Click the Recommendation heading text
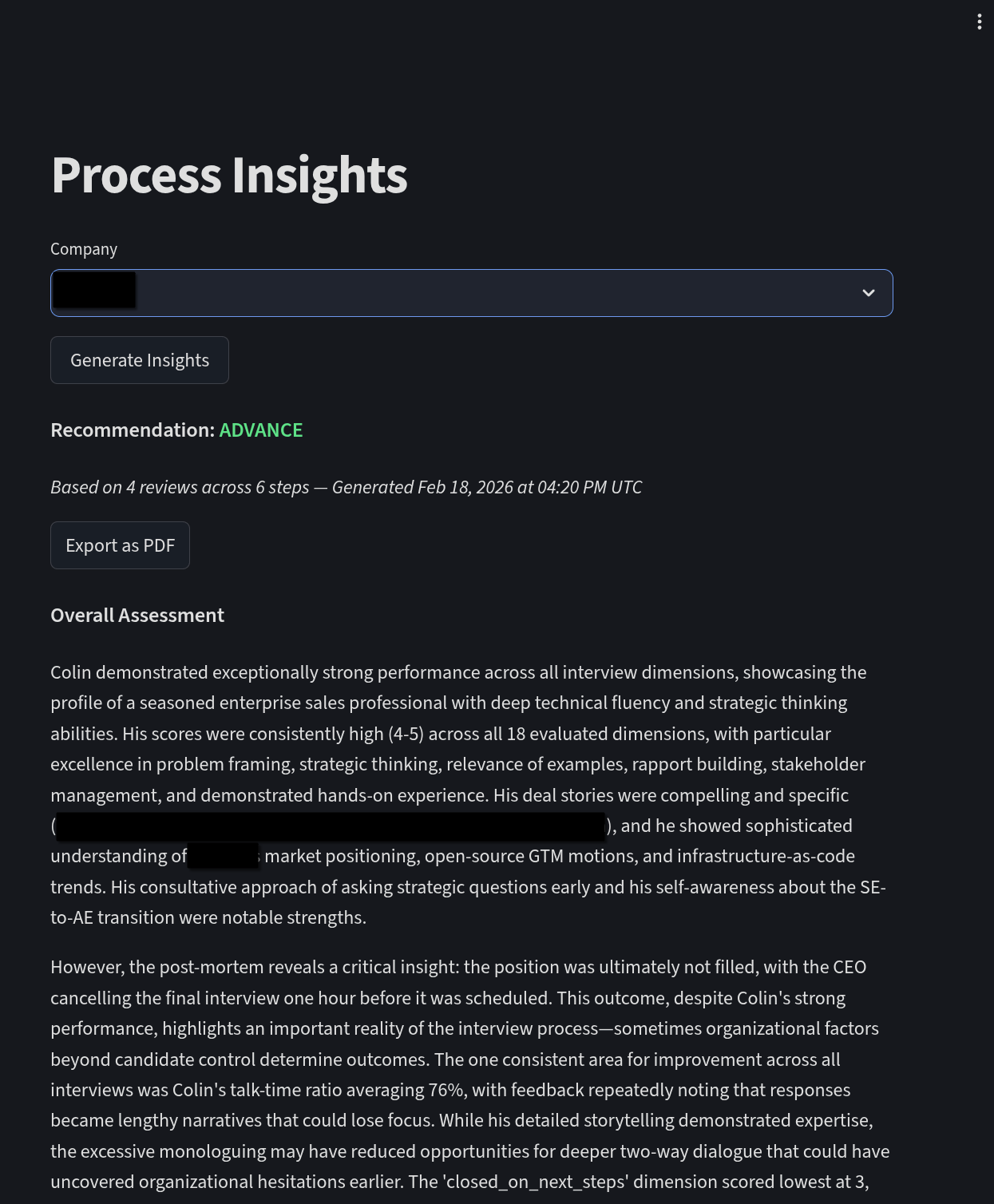 pyautogui.click(x=132, y=430)
